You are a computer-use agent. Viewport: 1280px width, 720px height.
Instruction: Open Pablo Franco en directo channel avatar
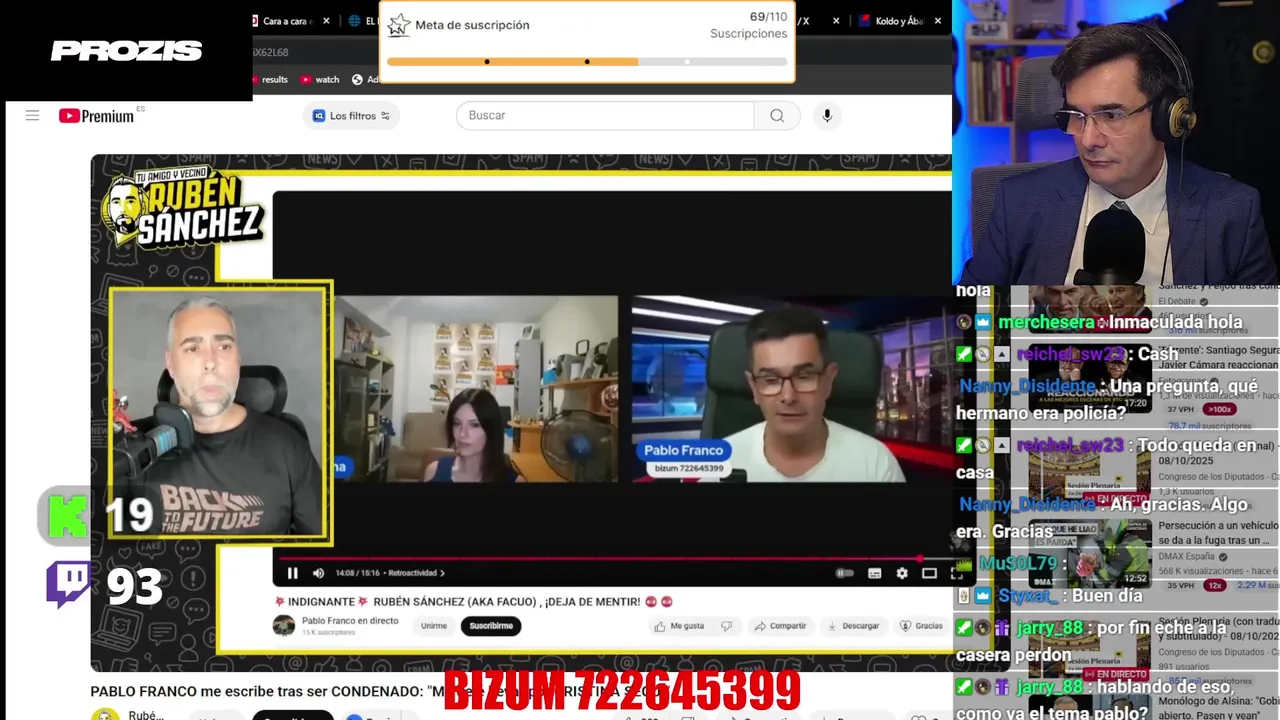coord(284,626)
